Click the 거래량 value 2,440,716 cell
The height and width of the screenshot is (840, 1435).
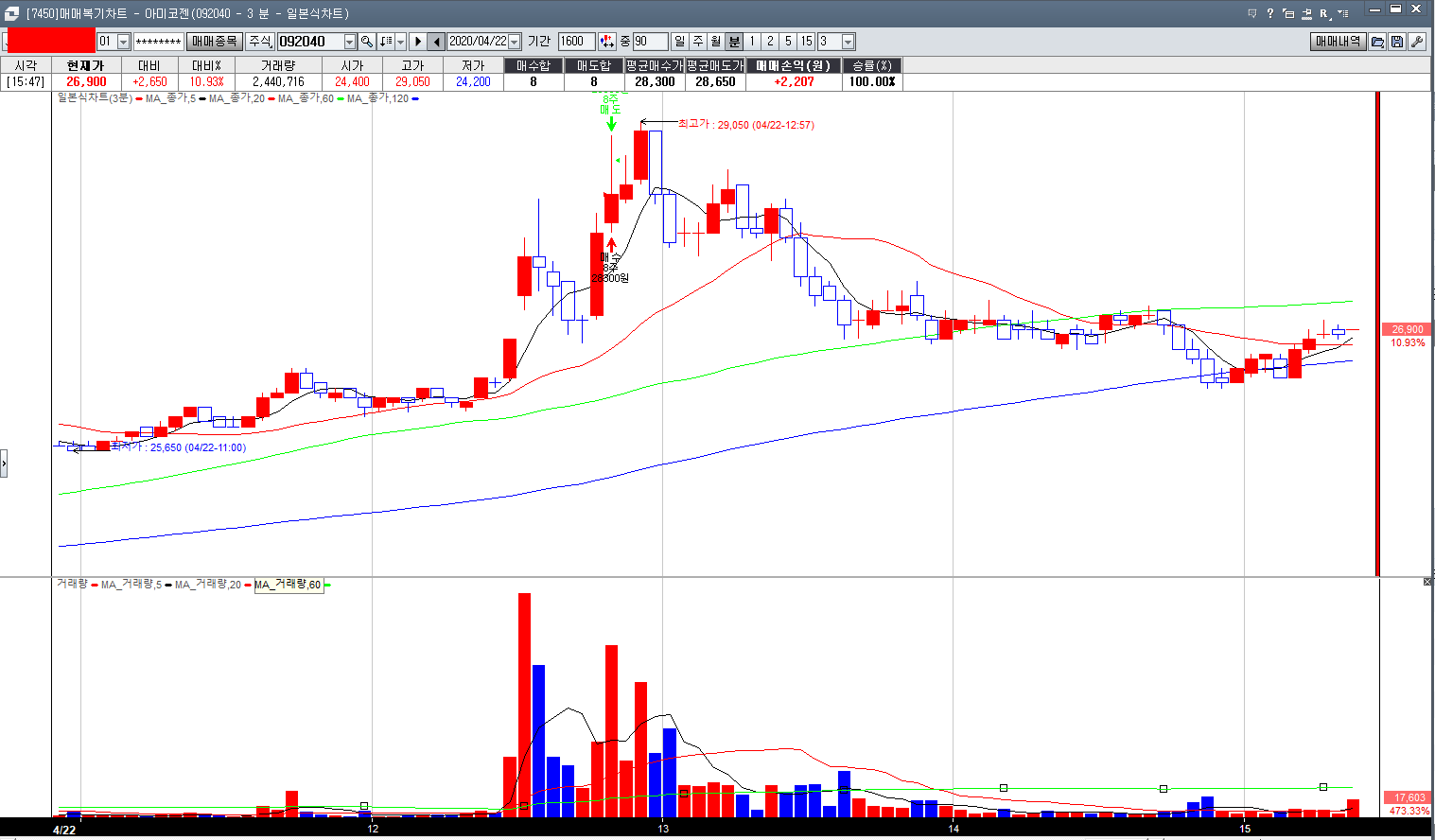pyautogui.click(x=277, y=81)
